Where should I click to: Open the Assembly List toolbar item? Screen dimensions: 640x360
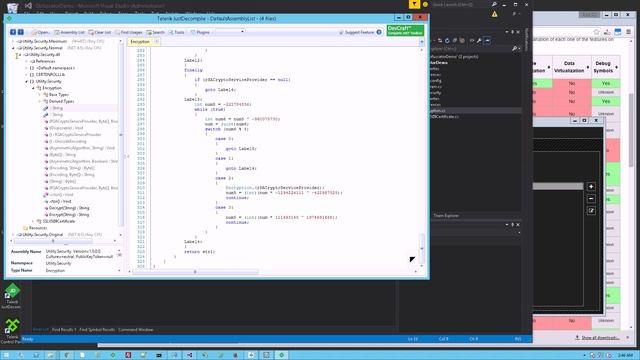[x=70, y=32]
